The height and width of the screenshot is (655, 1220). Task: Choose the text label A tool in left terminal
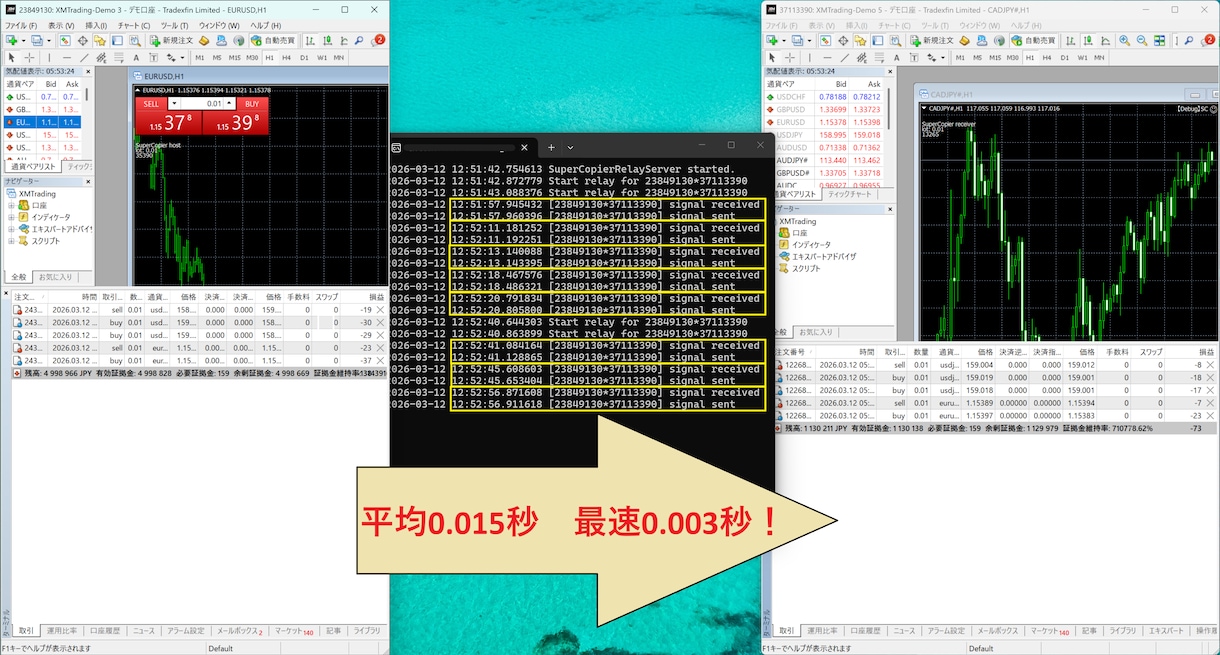(137, 58)
